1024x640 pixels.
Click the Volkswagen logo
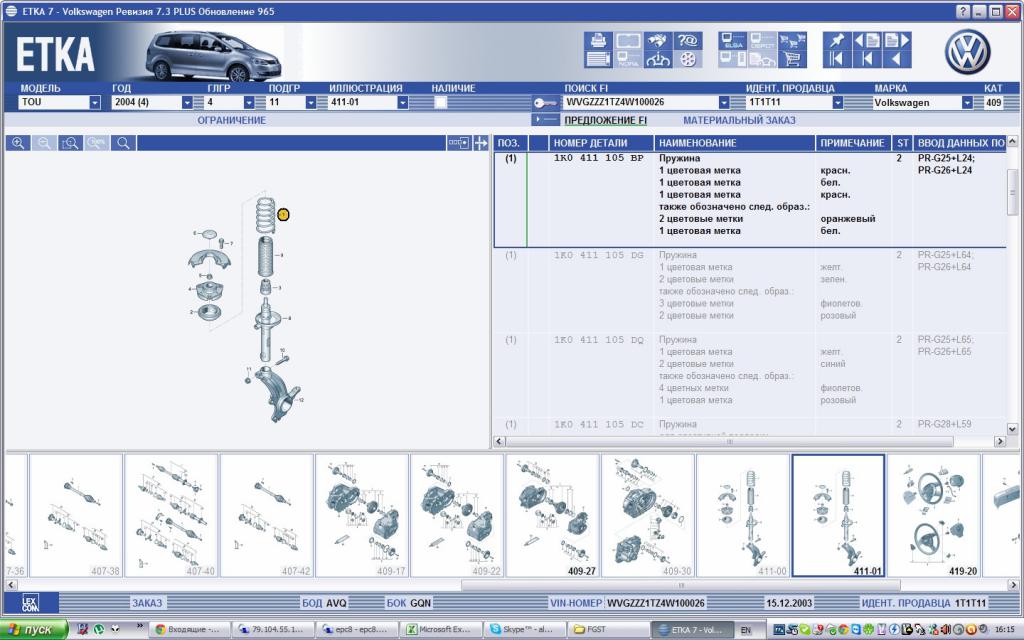(967, 52)
